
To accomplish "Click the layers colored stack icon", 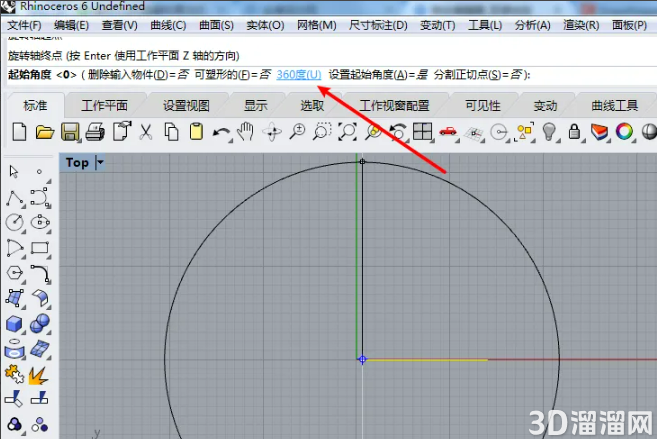I will [x=599, y=132].
